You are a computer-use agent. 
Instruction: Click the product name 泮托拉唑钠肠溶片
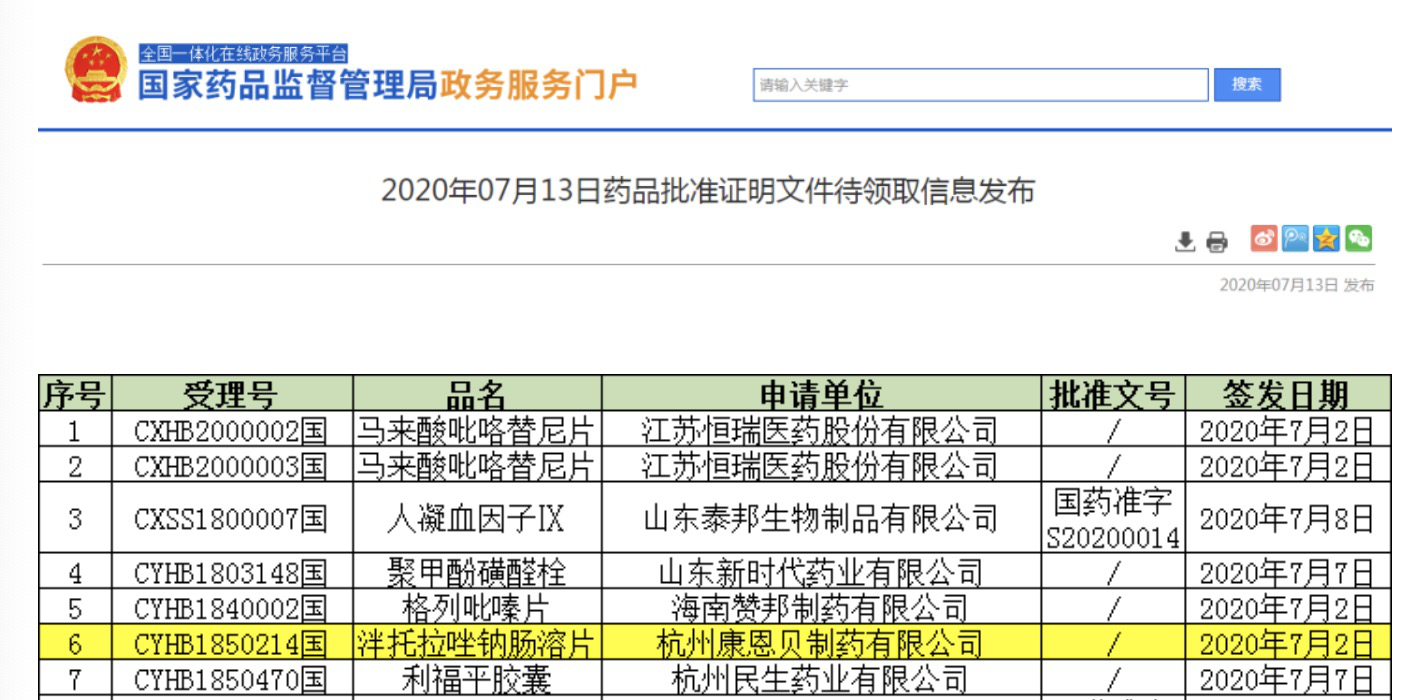pyautogui.click(x=476, y=642)
